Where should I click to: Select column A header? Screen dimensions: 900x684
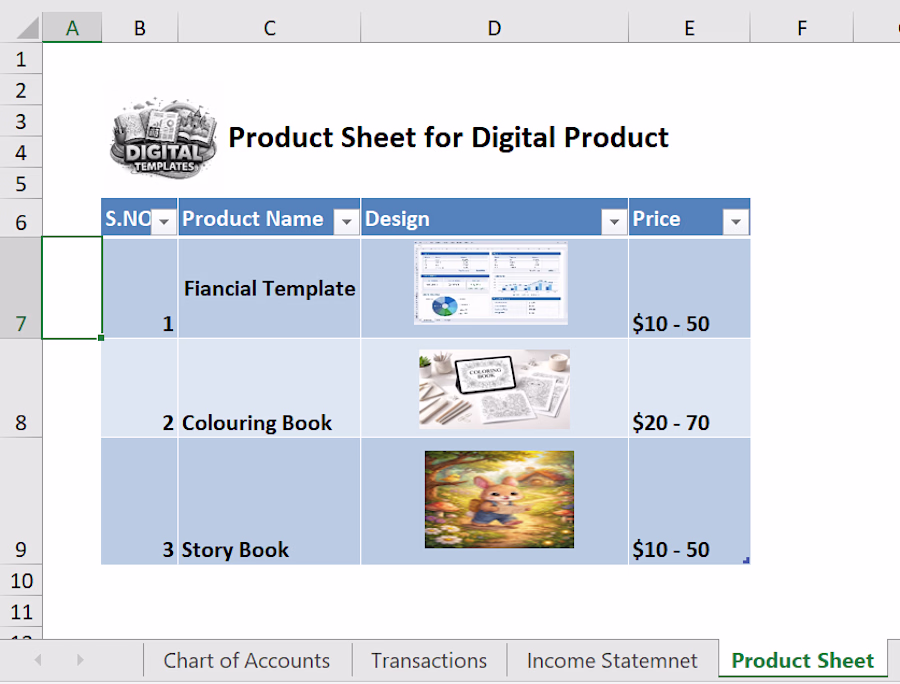tap(72, 28)
